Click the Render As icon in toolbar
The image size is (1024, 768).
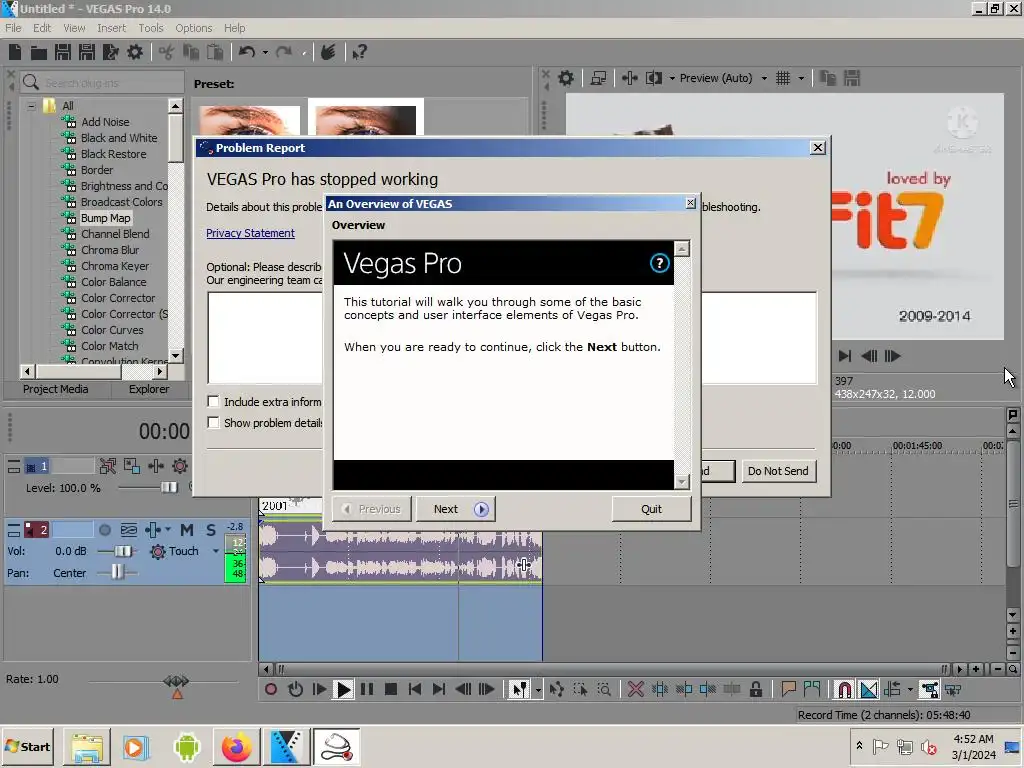(x=111, y=52)
